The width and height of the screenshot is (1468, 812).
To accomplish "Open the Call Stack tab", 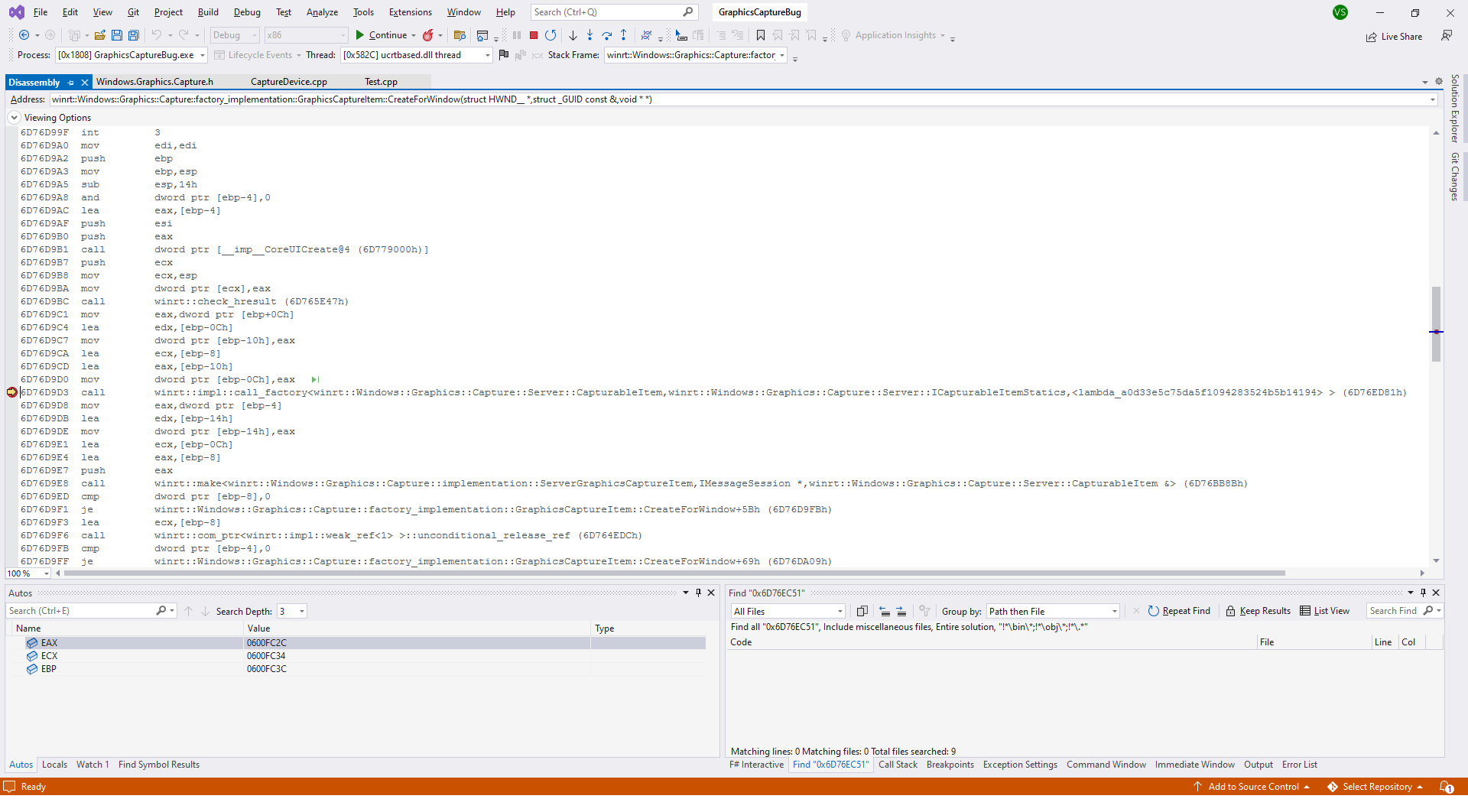I will click(x=898, y=765).
